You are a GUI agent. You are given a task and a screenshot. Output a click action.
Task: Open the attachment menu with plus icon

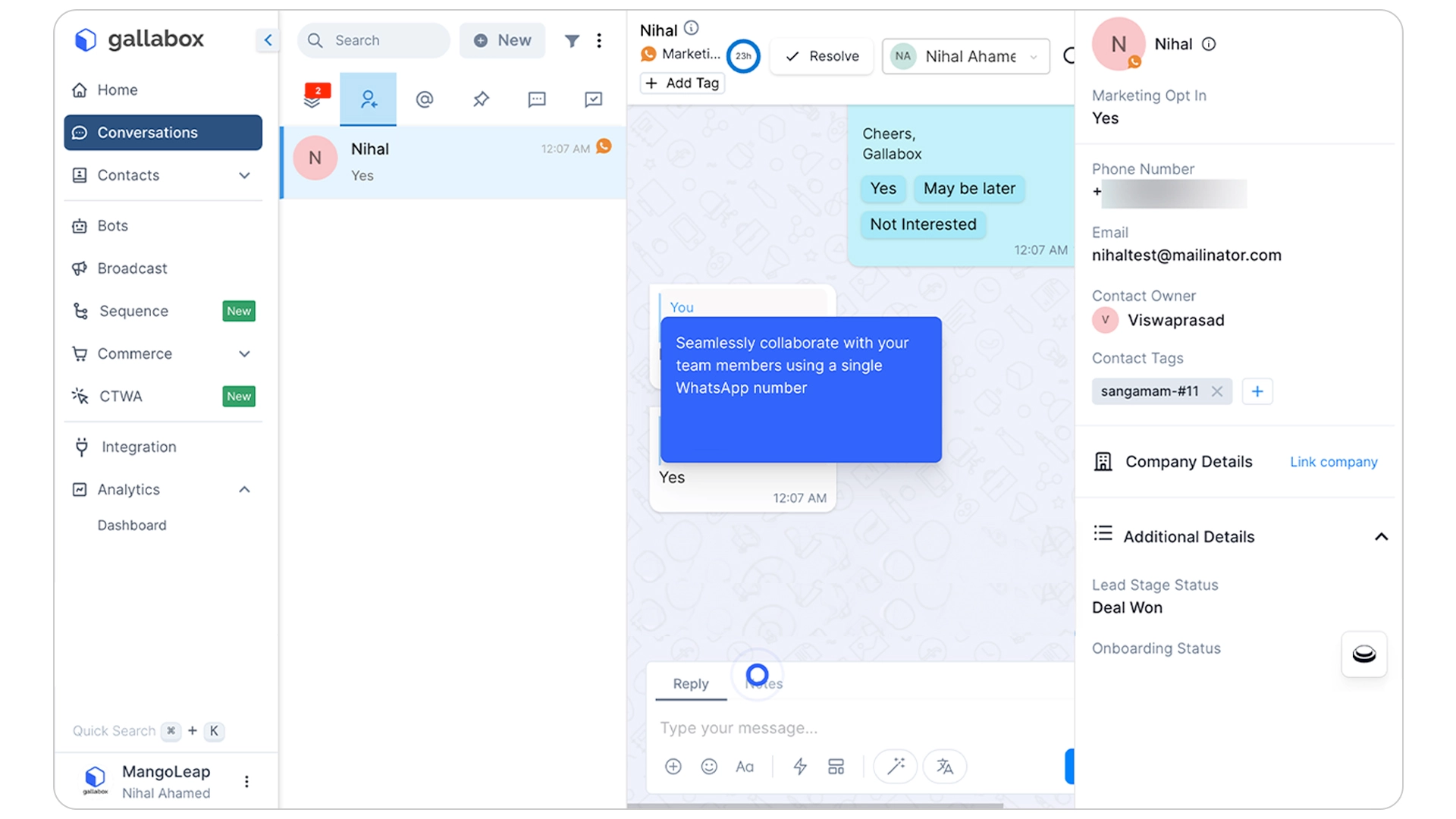673,766
